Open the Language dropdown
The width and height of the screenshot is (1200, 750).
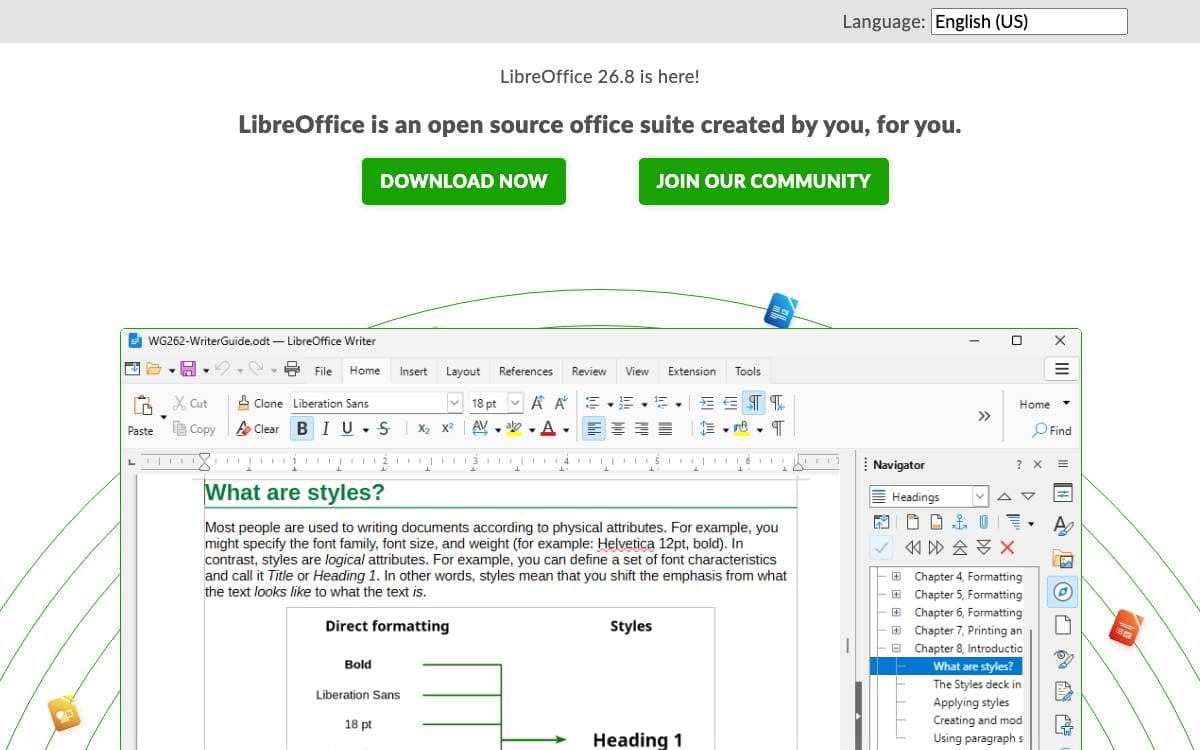click(1029, 21)
